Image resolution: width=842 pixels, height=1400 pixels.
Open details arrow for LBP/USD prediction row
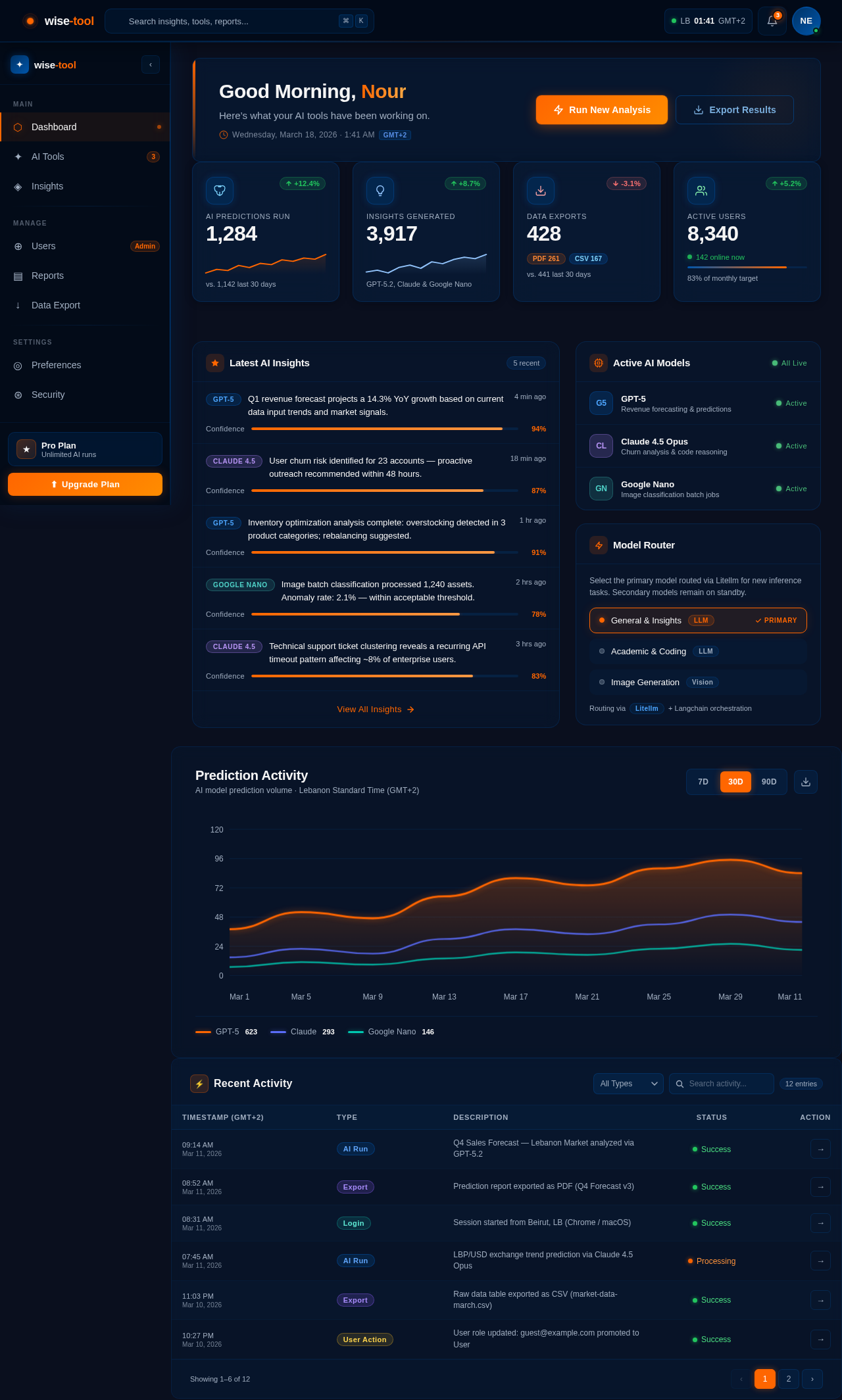tap(820, 1261)
